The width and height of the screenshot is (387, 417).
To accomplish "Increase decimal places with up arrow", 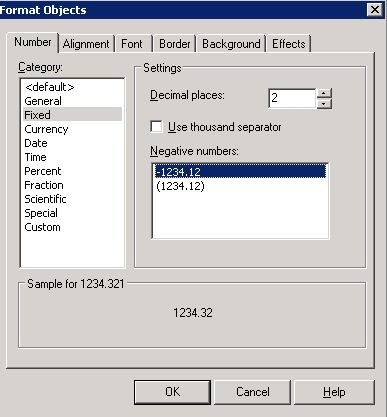I will coord(324,93).
